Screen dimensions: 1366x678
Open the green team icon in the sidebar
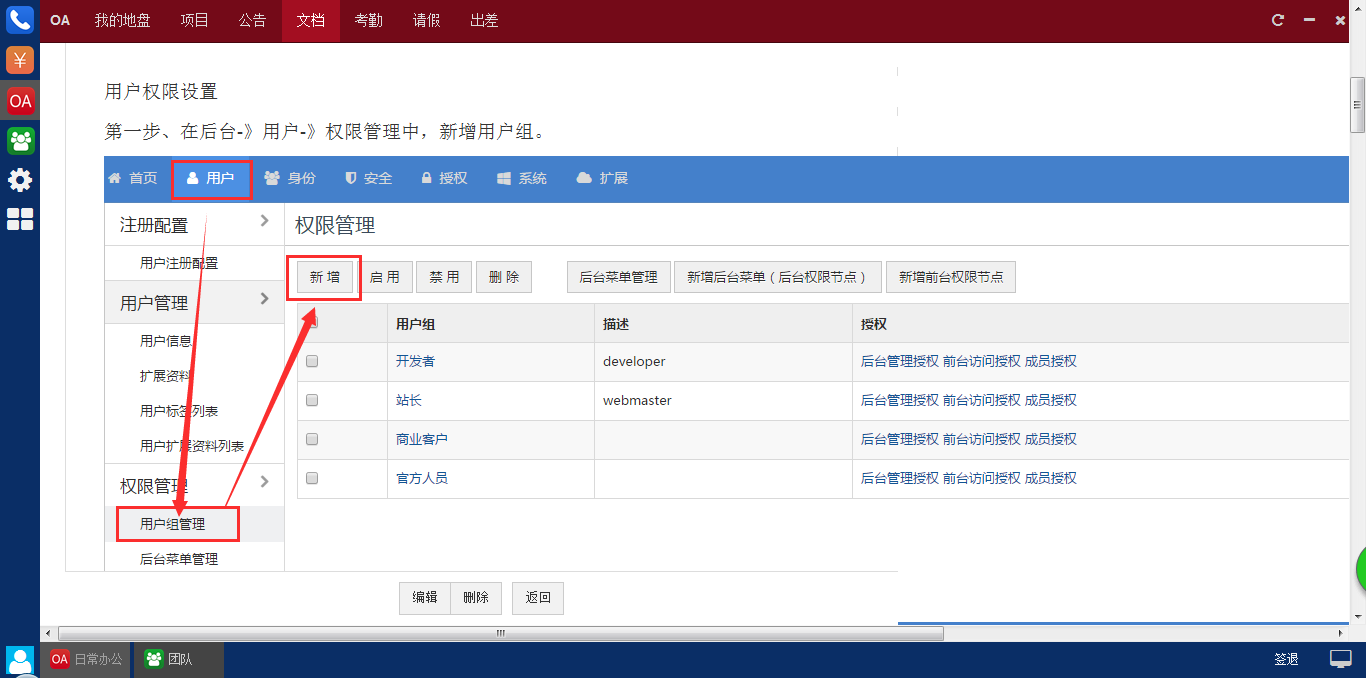point(20,140)
